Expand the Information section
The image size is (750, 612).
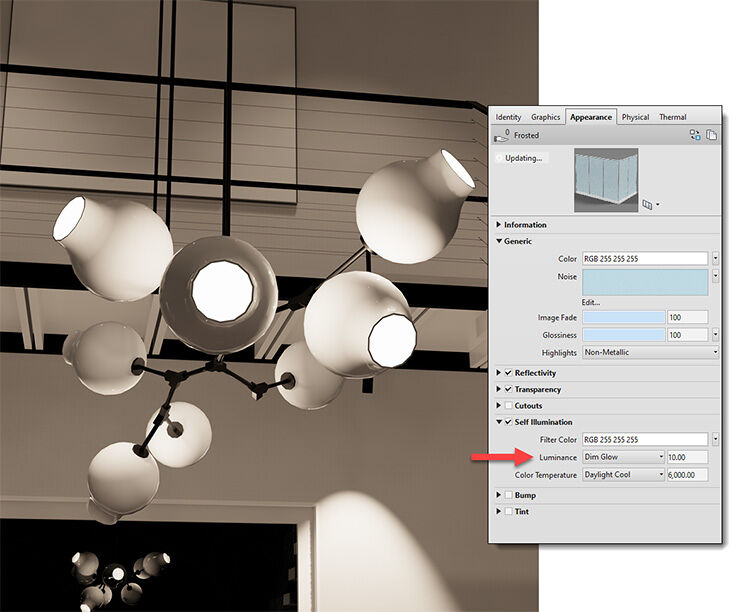499,225
